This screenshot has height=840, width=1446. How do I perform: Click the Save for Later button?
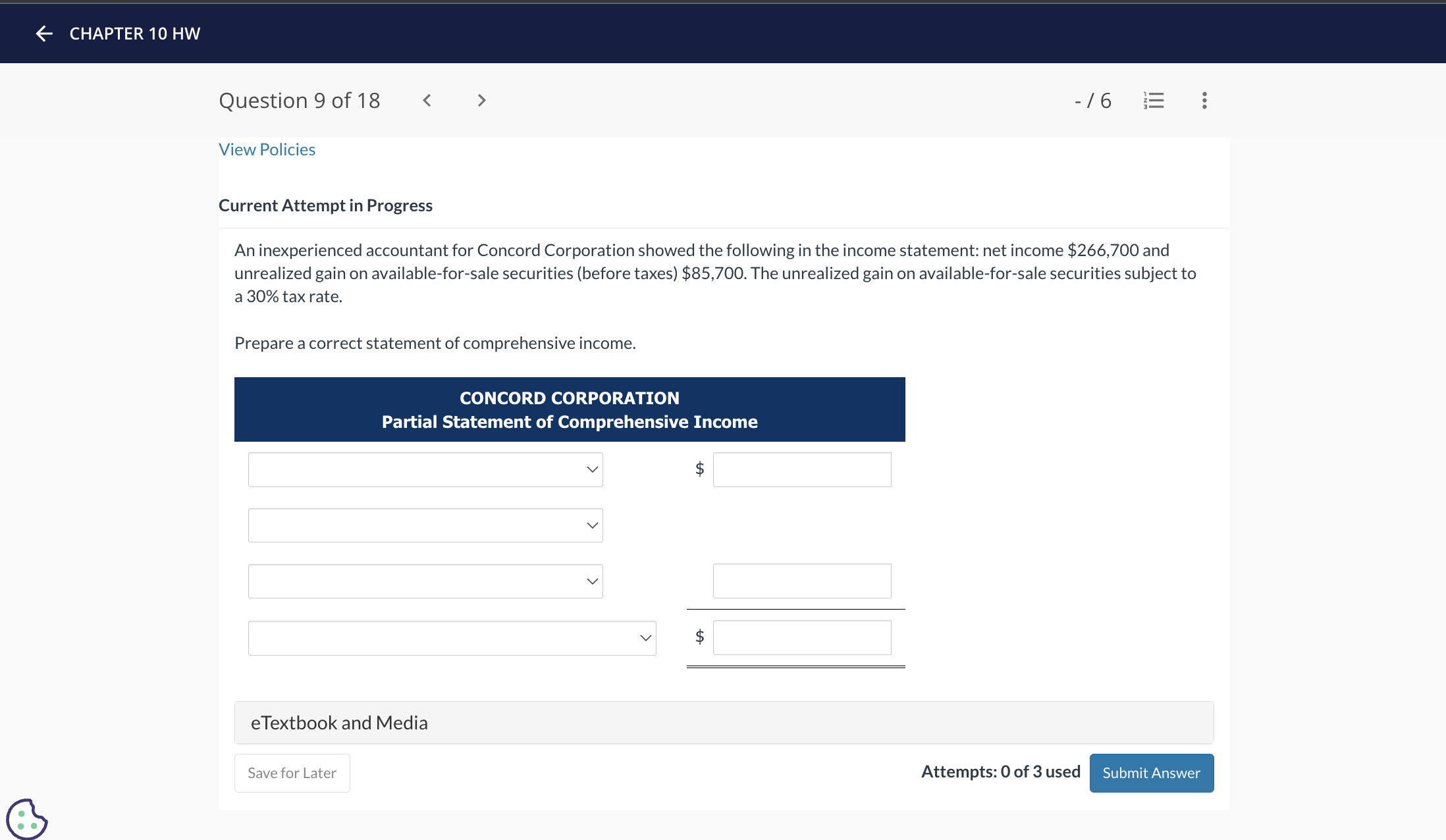coord(292,773)
